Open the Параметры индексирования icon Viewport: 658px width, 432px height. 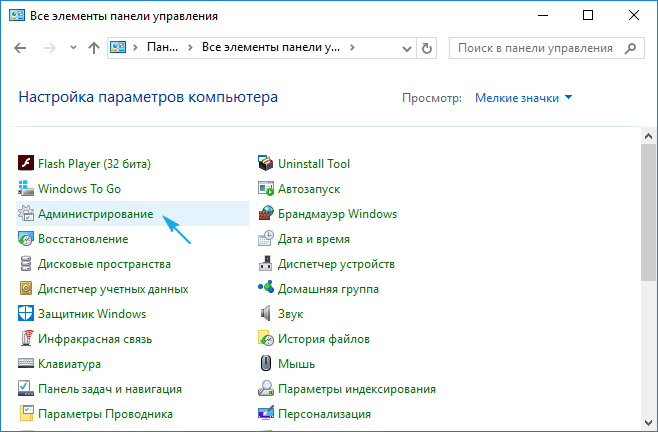point(266,388)
